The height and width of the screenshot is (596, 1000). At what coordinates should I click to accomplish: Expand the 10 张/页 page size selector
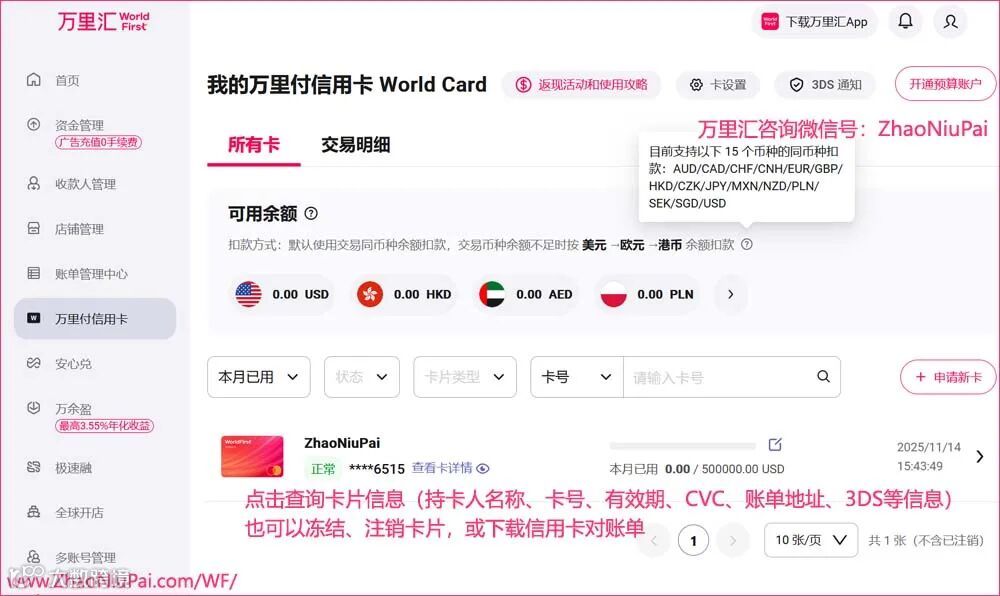point(811,540)
